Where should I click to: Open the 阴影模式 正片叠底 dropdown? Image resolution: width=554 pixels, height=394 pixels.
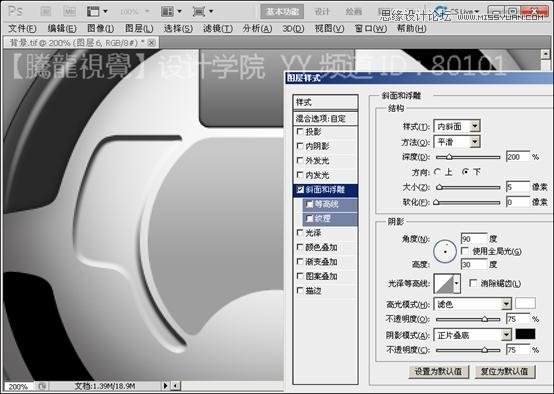(x=472, y=335)
